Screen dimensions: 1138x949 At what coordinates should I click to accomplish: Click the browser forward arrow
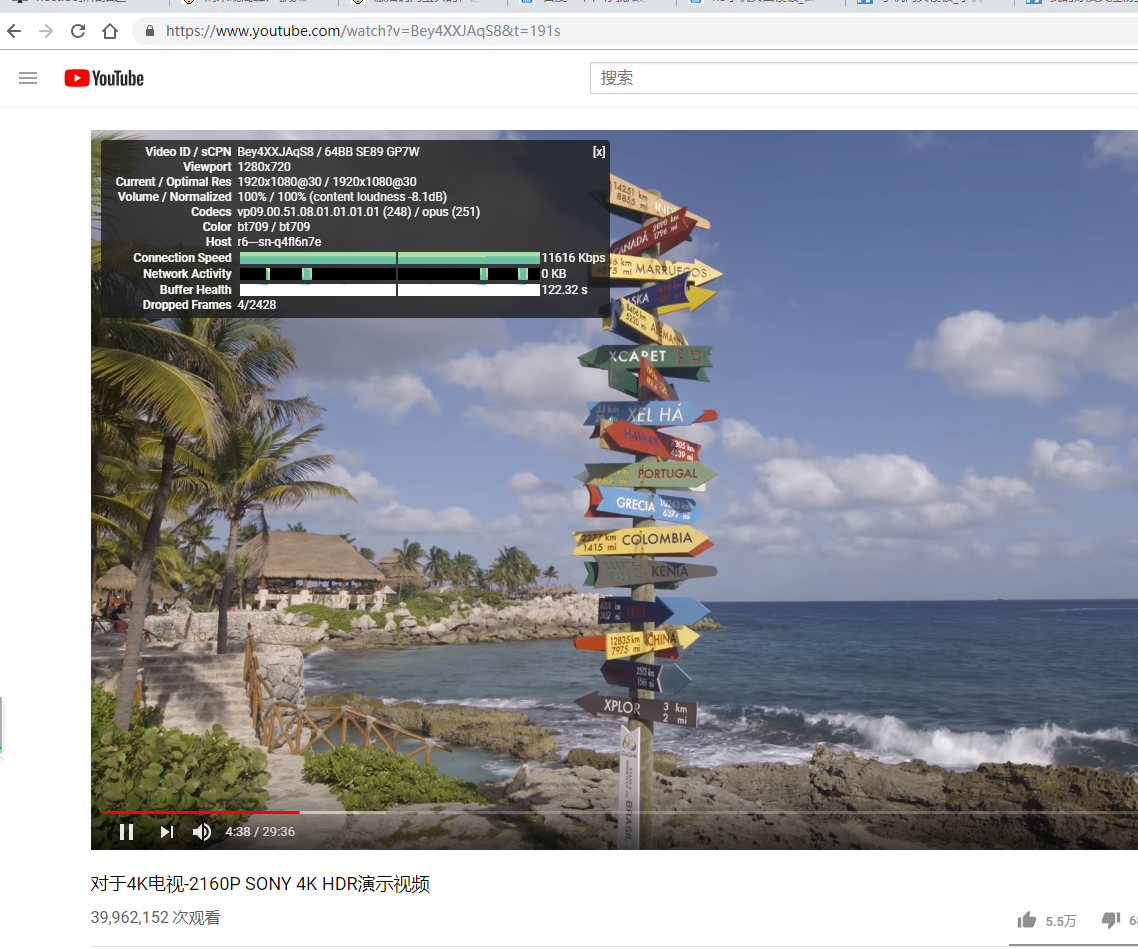46,31
